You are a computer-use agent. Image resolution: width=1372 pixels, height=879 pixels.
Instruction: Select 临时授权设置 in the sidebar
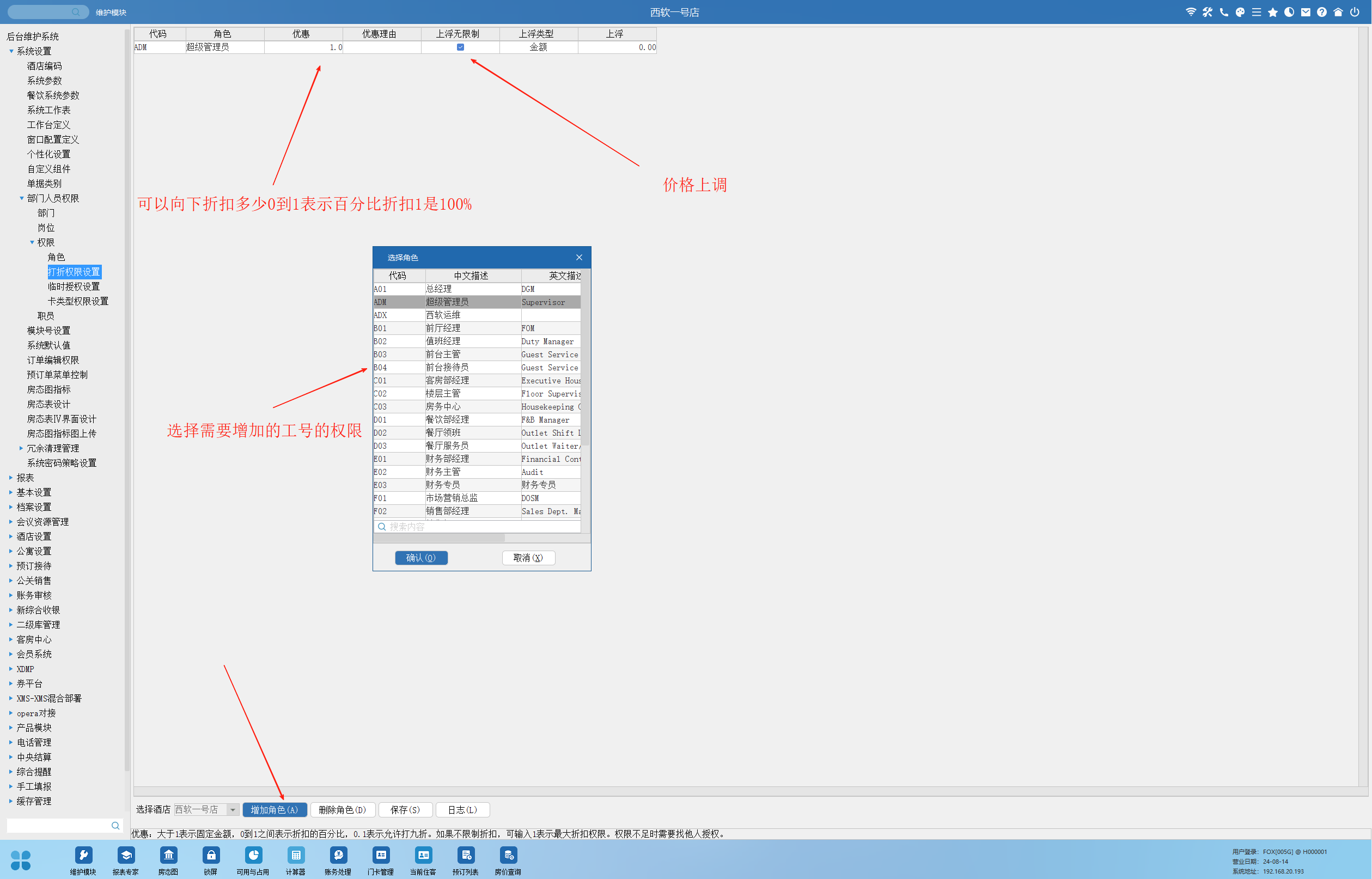[74, 286]
